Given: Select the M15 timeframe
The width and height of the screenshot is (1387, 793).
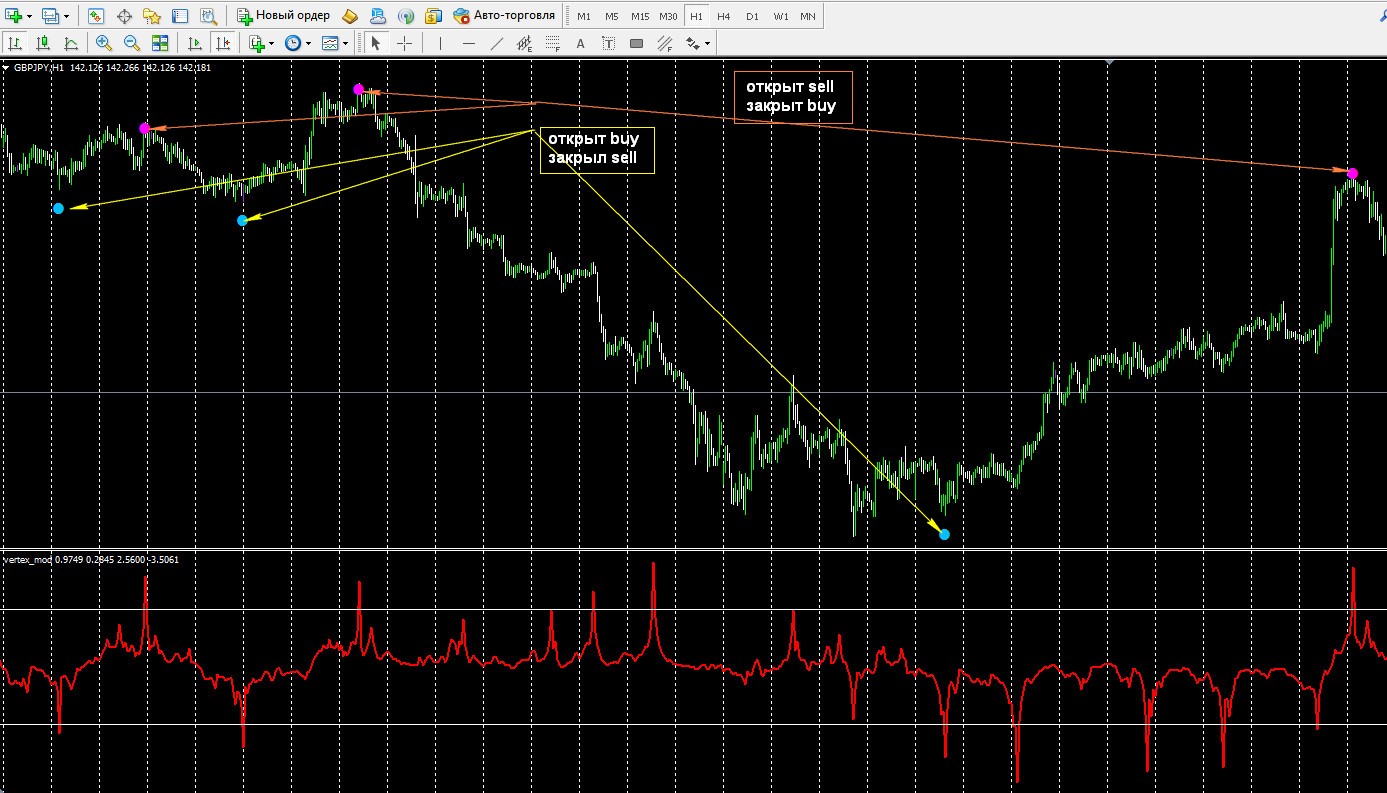Looking at the screenshot, I should [640, 16].
